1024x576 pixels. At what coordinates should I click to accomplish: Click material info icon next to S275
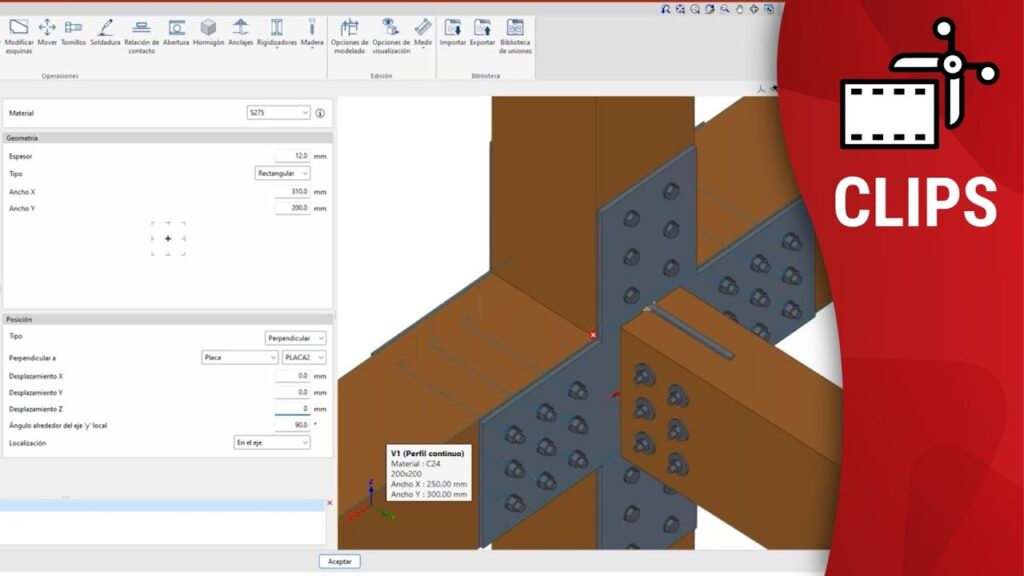(x=320, y=113)
